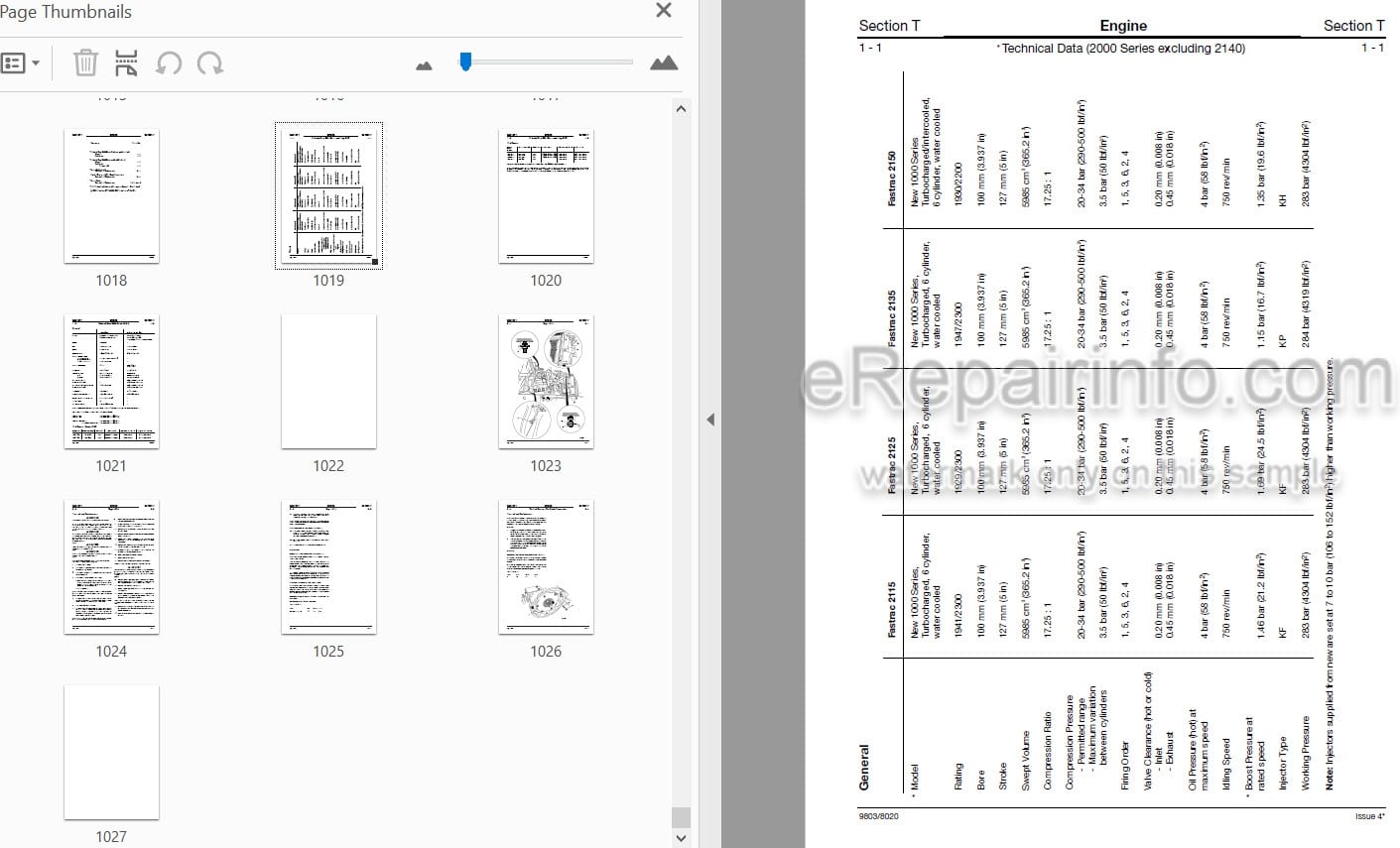1400x848 pixels.
Task: Select page thumbnail 1026
Action: 546,567
